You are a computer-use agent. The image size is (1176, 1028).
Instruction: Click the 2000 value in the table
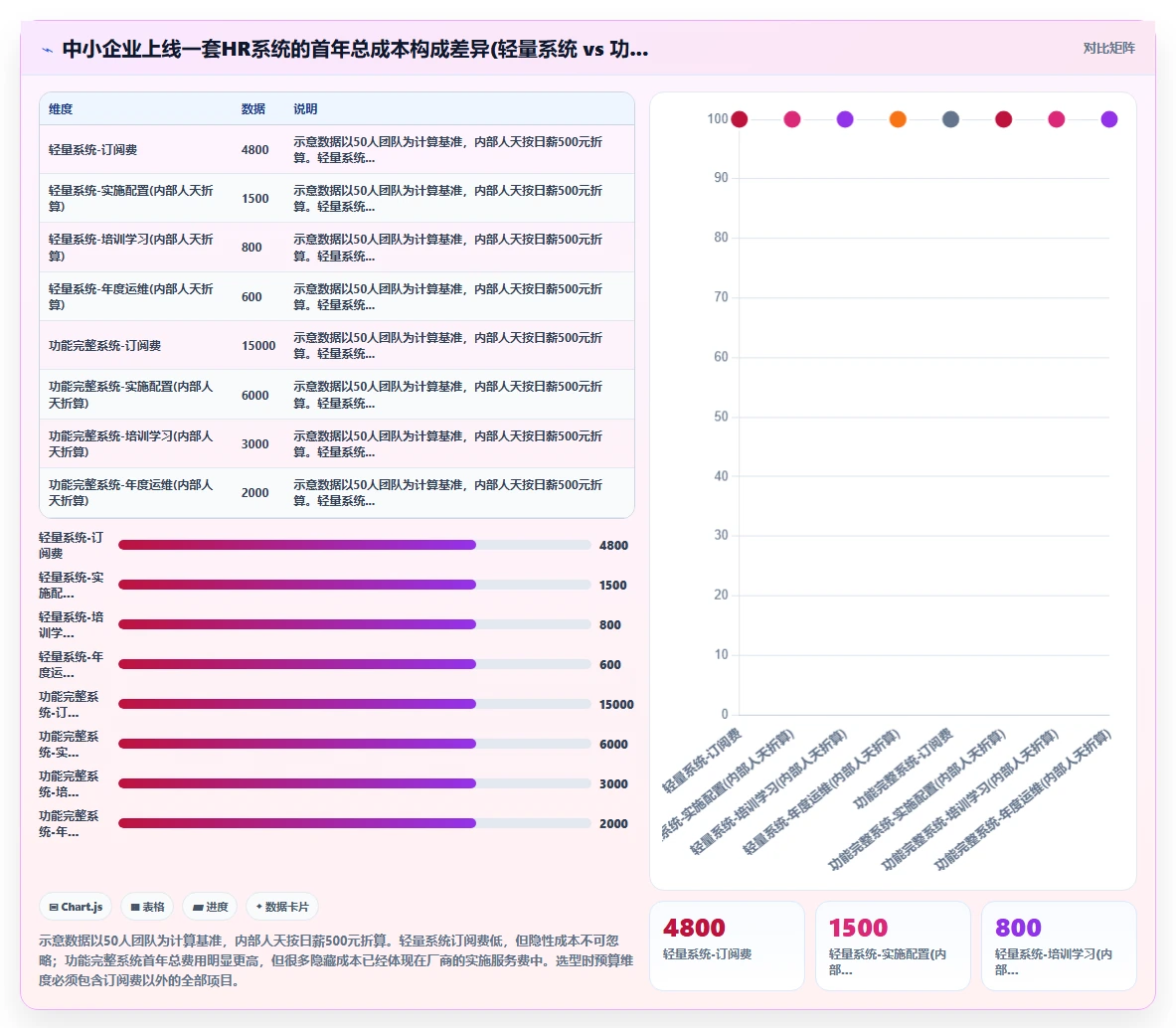tap(255, 493)
